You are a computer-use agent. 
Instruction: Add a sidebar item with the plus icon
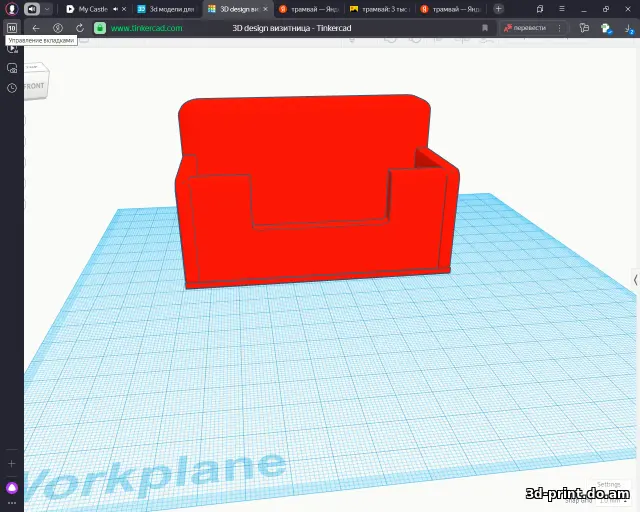tap(12, 463)
